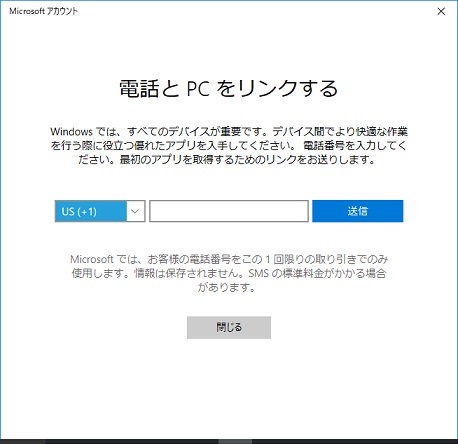
Task: Close the Microsoft アカウント window with X
Action: [x=441, y=11]
